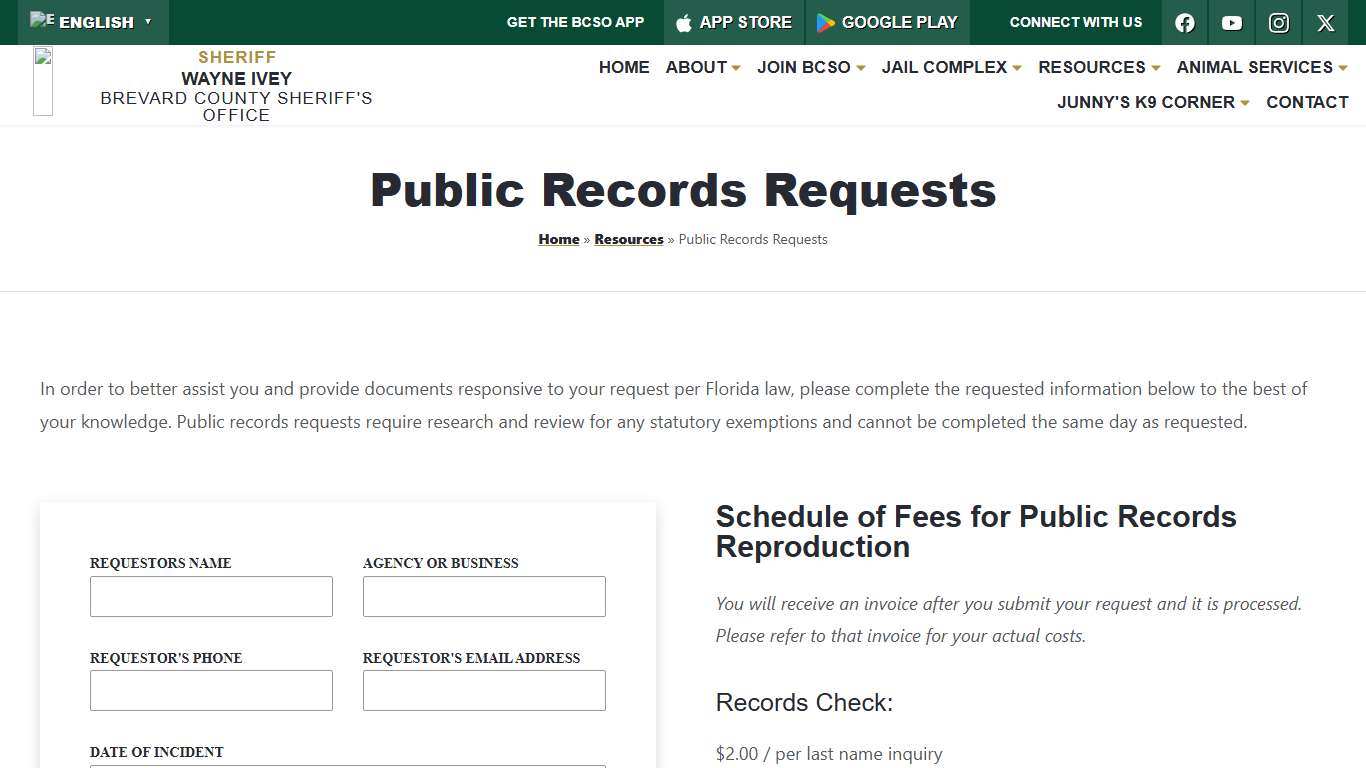Image resolution: width=1366 pixels, height=768 pixels.
Task: Click the Resources breadcrumb link
Action: pyautogui.click(x=629, y=239)
